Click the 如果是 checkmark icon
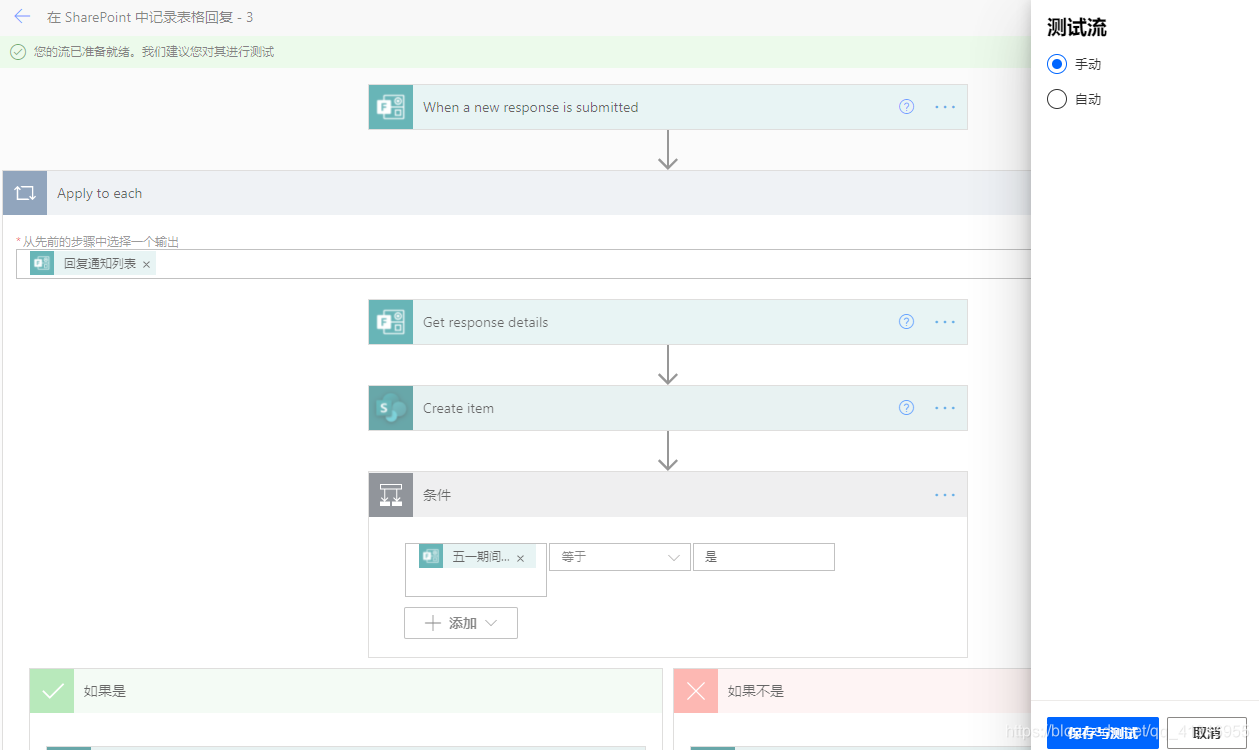The height and width of the screenshot is (750, 1259). click(x=53, y=691)
